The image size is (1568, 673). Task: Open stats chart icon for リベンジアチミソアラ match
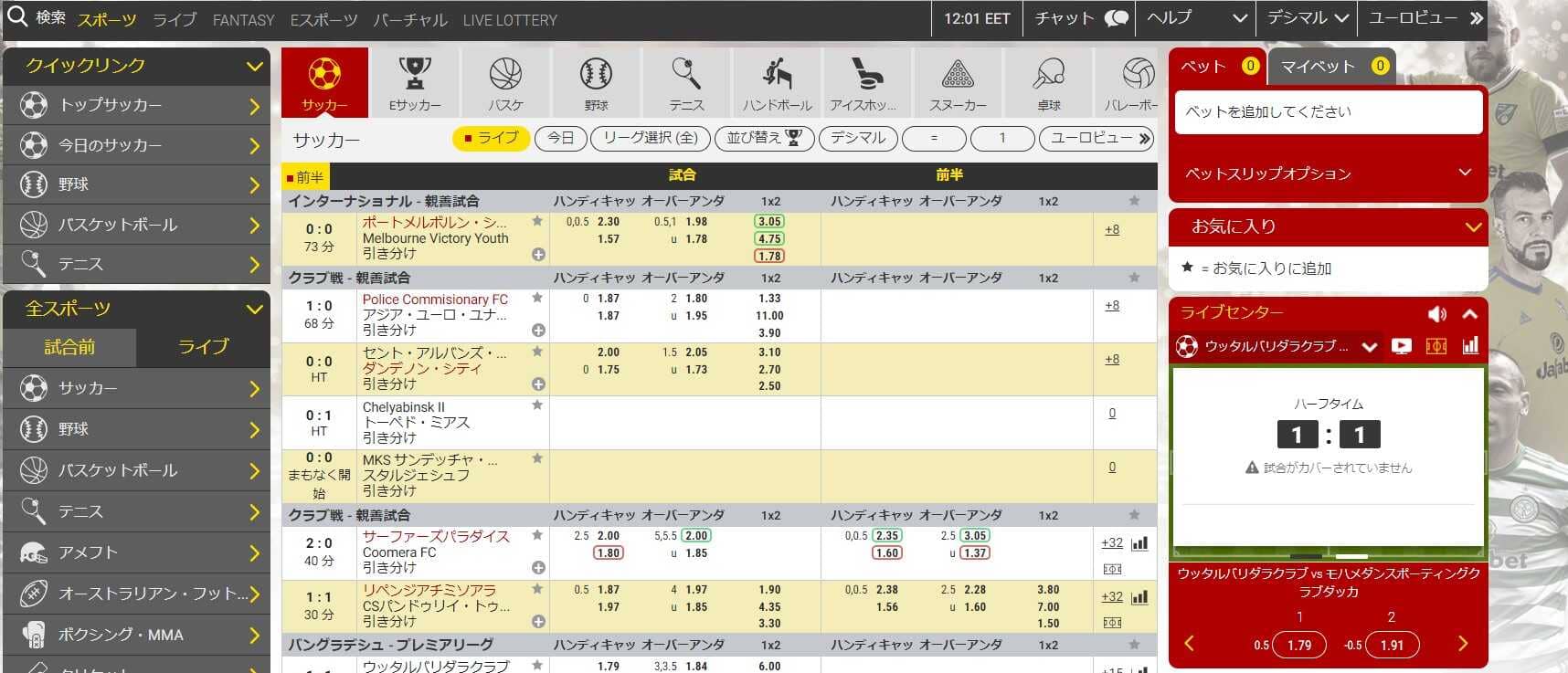pyautogui.click(x=1139, y=597)
